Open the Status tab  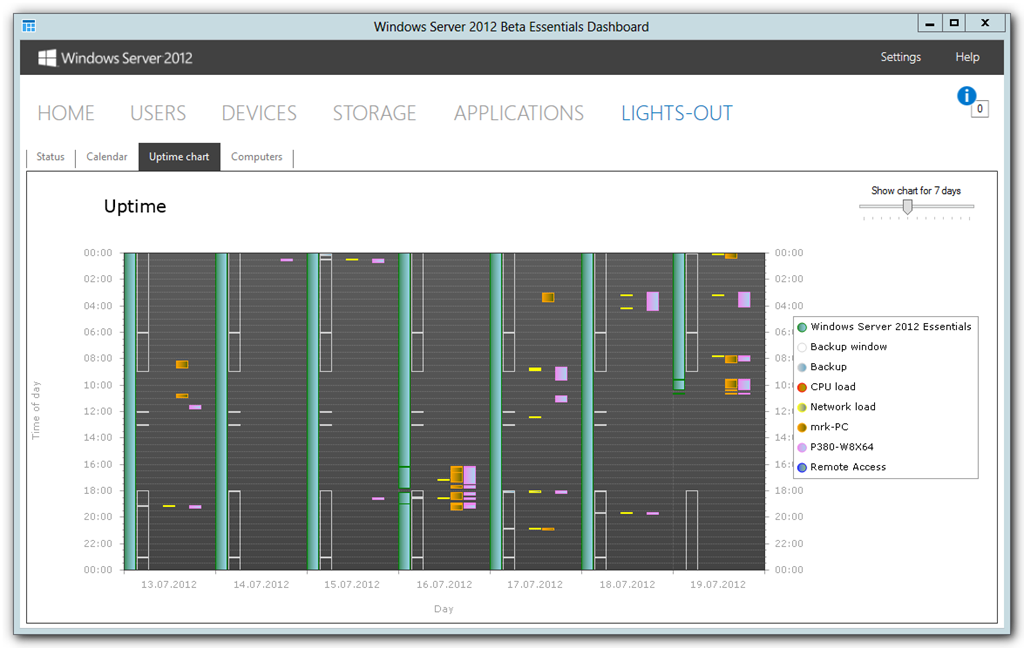tap(50, 157)
